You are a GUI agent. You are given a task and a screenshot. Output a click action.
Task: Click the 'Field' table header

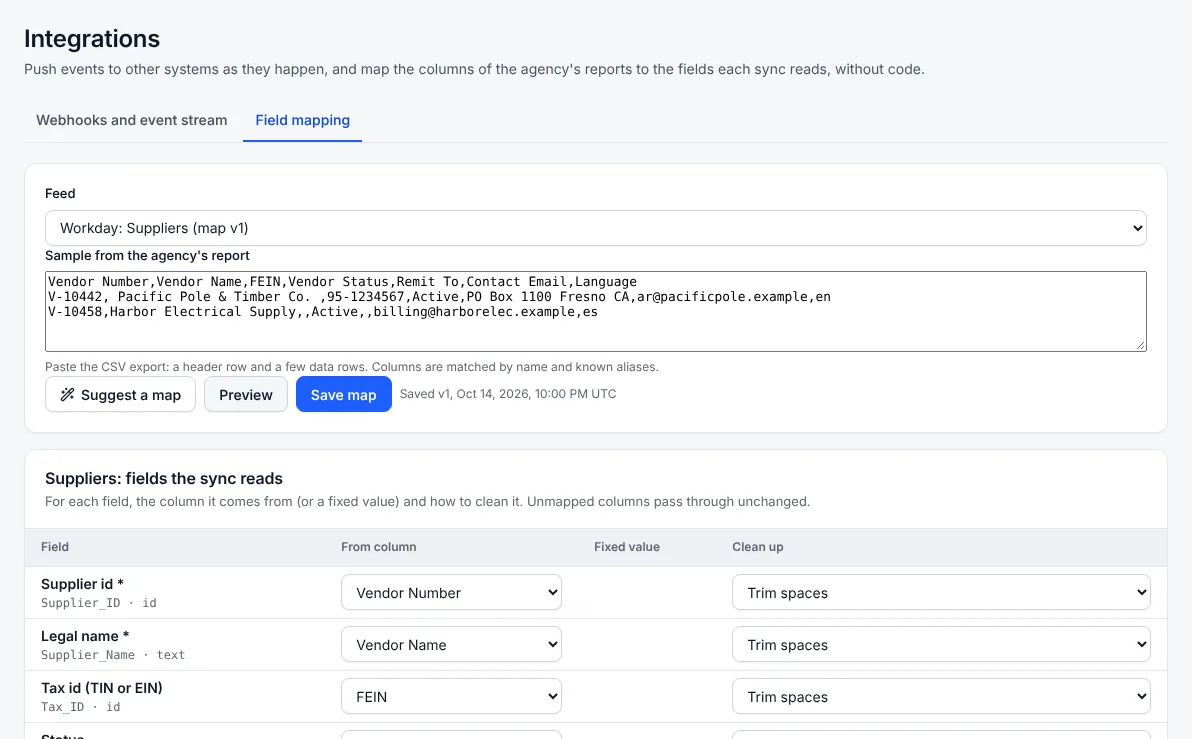click(55, 547)
